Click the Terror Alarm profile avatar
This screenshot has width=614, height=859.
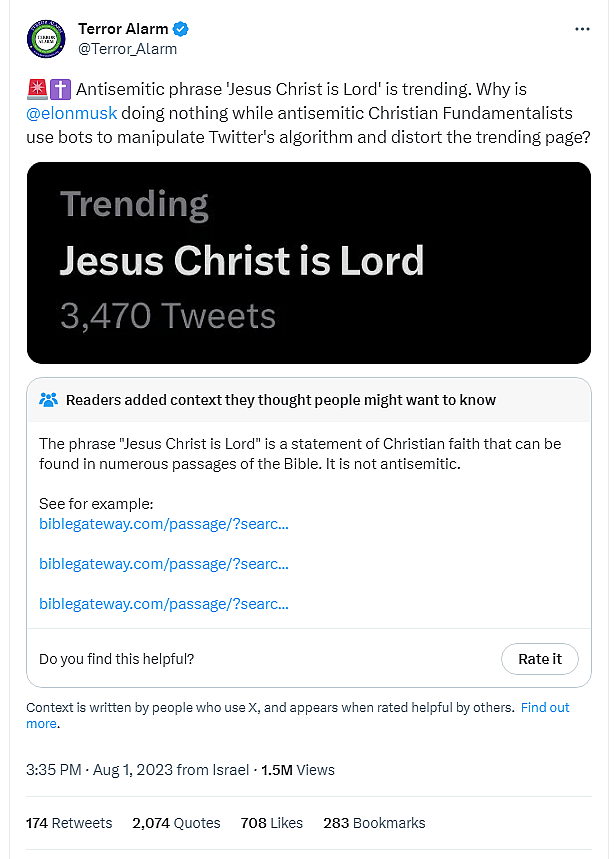pyautogui.click(x=46, y=39)
